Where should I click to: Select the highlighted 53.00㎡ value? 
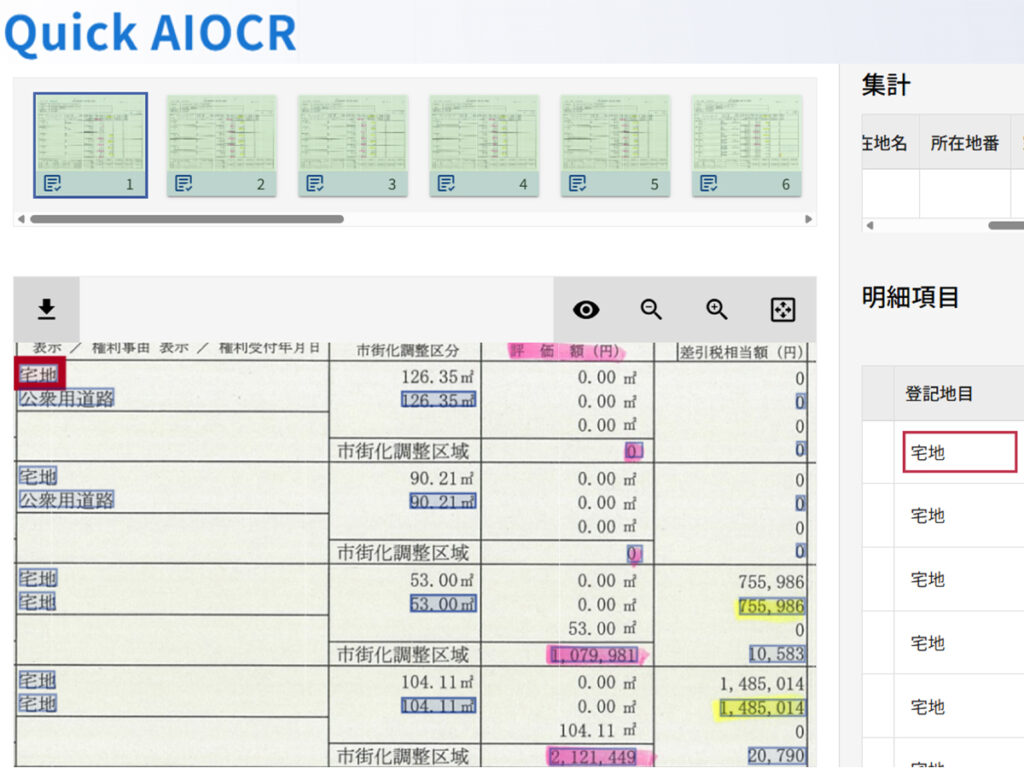(x=443, y=603)
